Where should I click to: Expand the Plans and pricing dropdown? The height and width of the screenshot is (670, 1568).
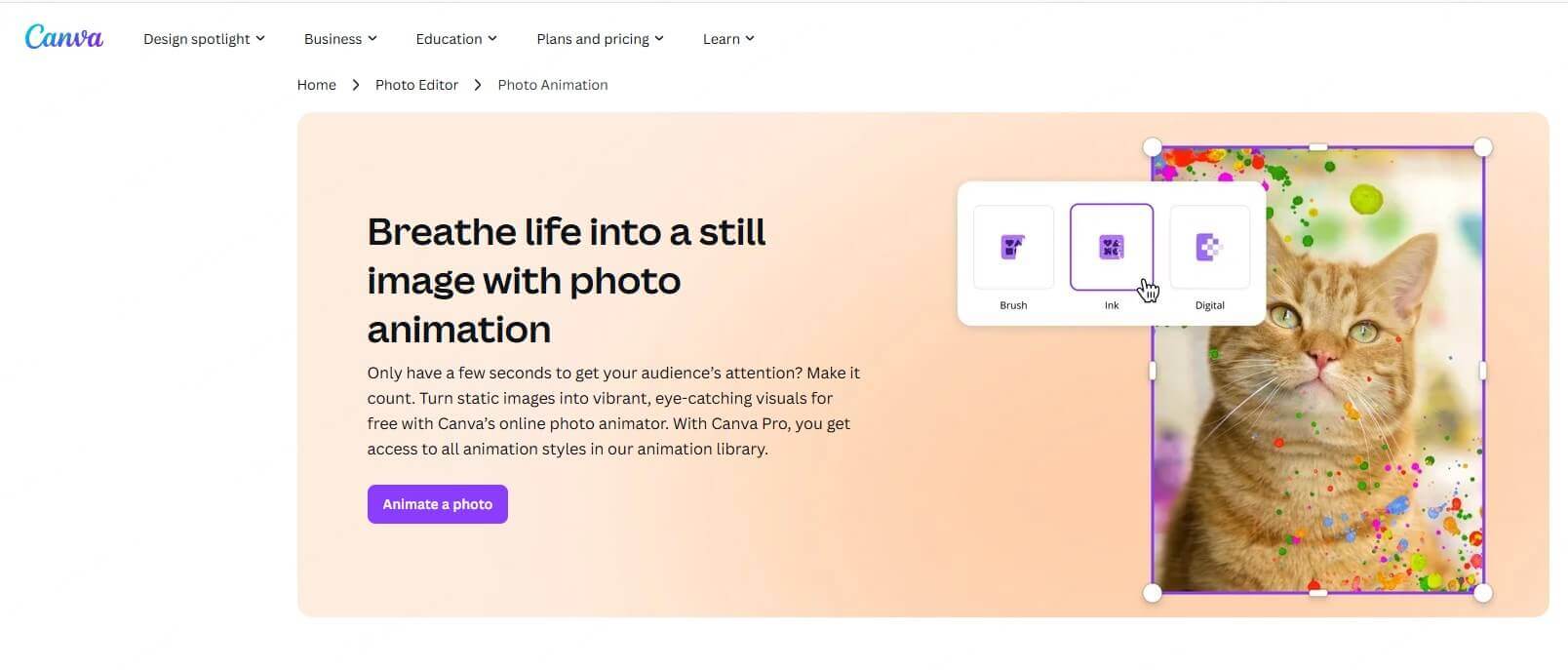tap(600, 38)
